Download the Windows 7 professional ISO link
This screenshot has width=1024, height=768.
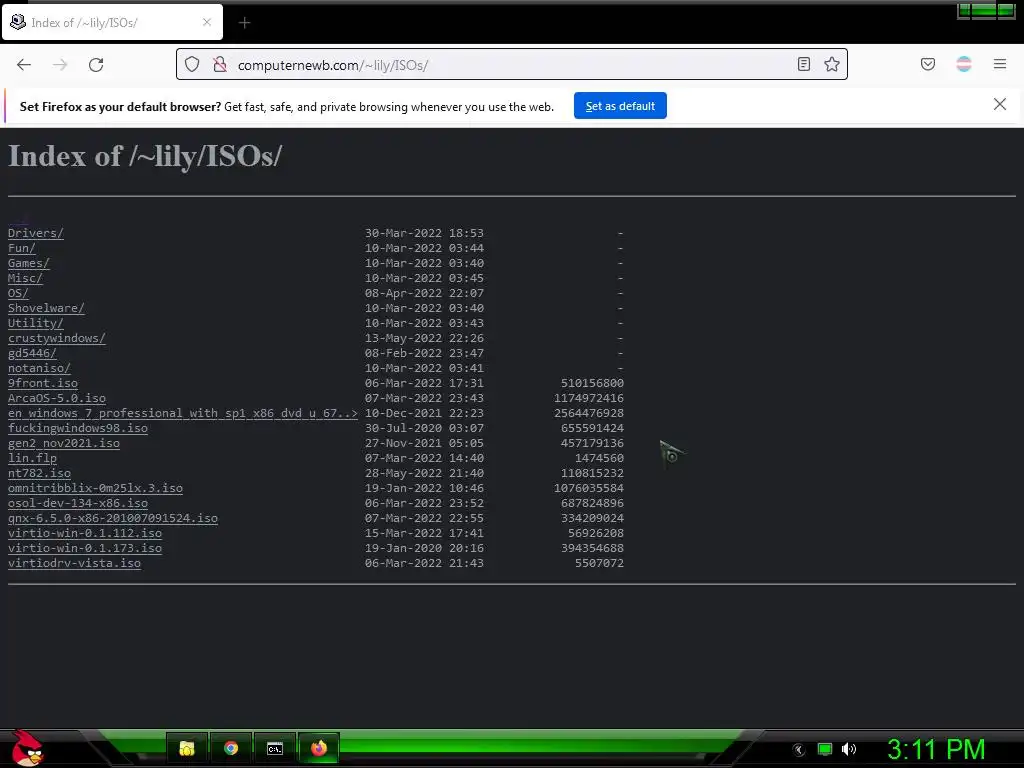(x=183, y=413)
